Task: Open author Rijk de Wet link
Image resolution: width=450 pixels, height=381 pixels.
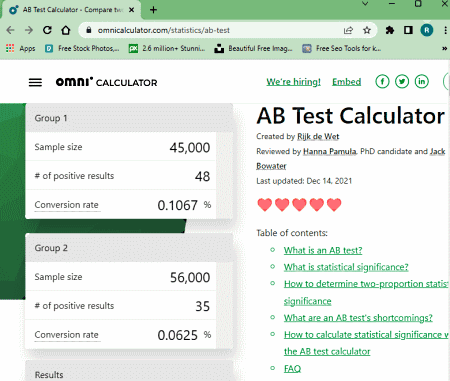Action: [318, 137]
